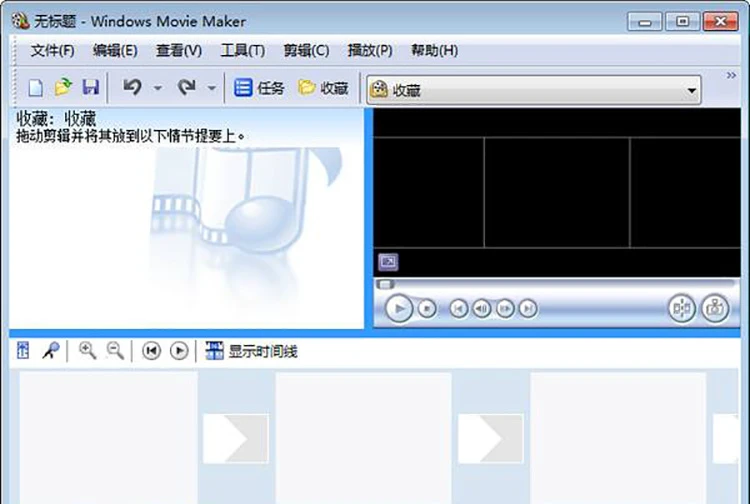Image resolution: width=750 pixels, height=504 pixels.
Task: Open the 编辑(E) menu
Action: (x=115, y=50)
